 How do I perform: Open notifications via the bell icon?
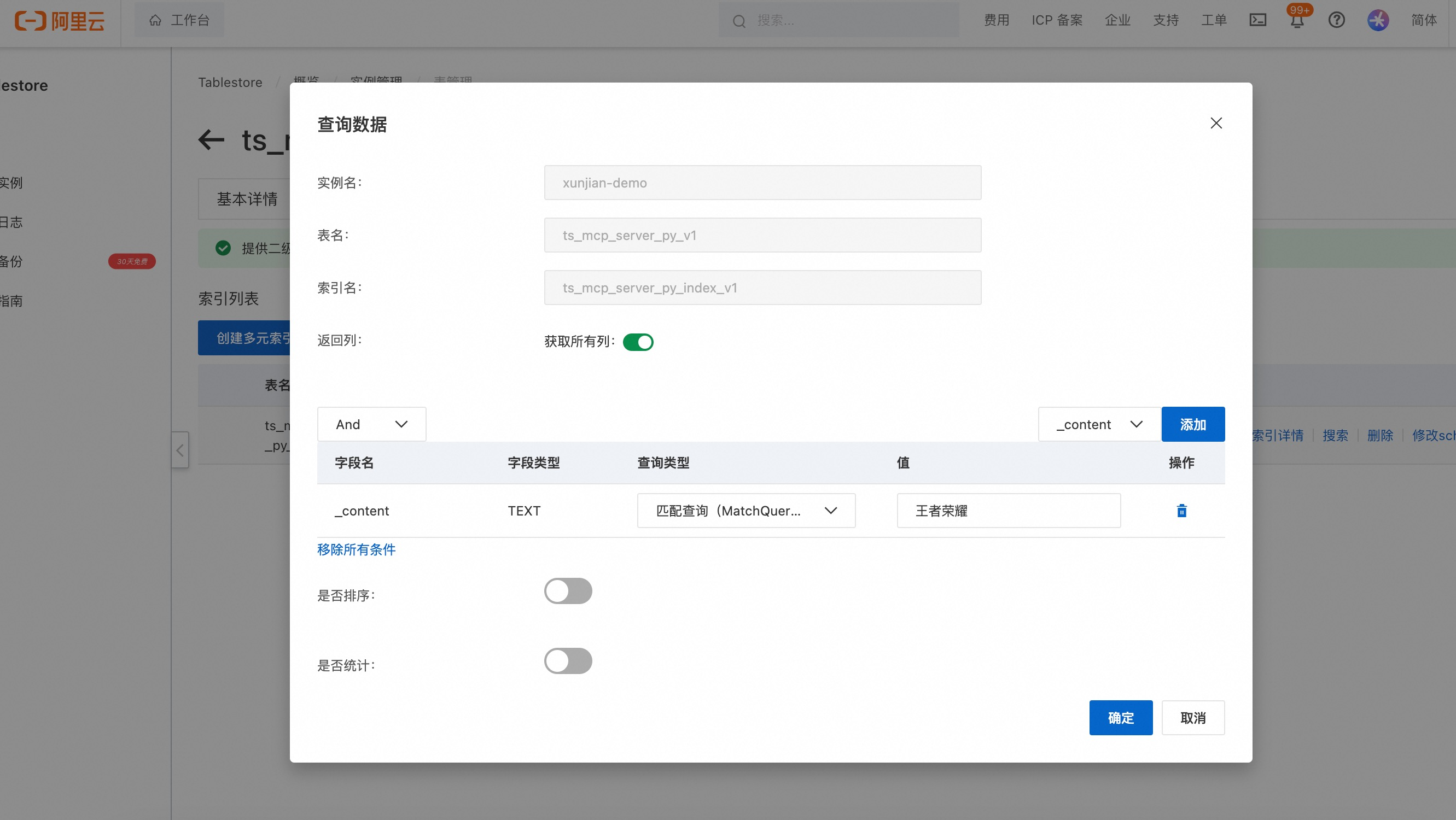(1296, 21)
